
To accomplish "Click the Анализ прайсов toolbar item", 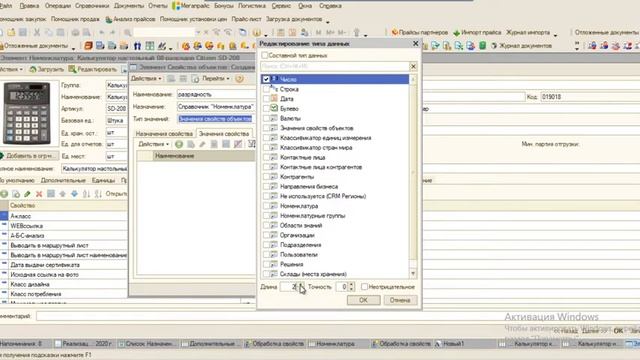I will [131, 19].
